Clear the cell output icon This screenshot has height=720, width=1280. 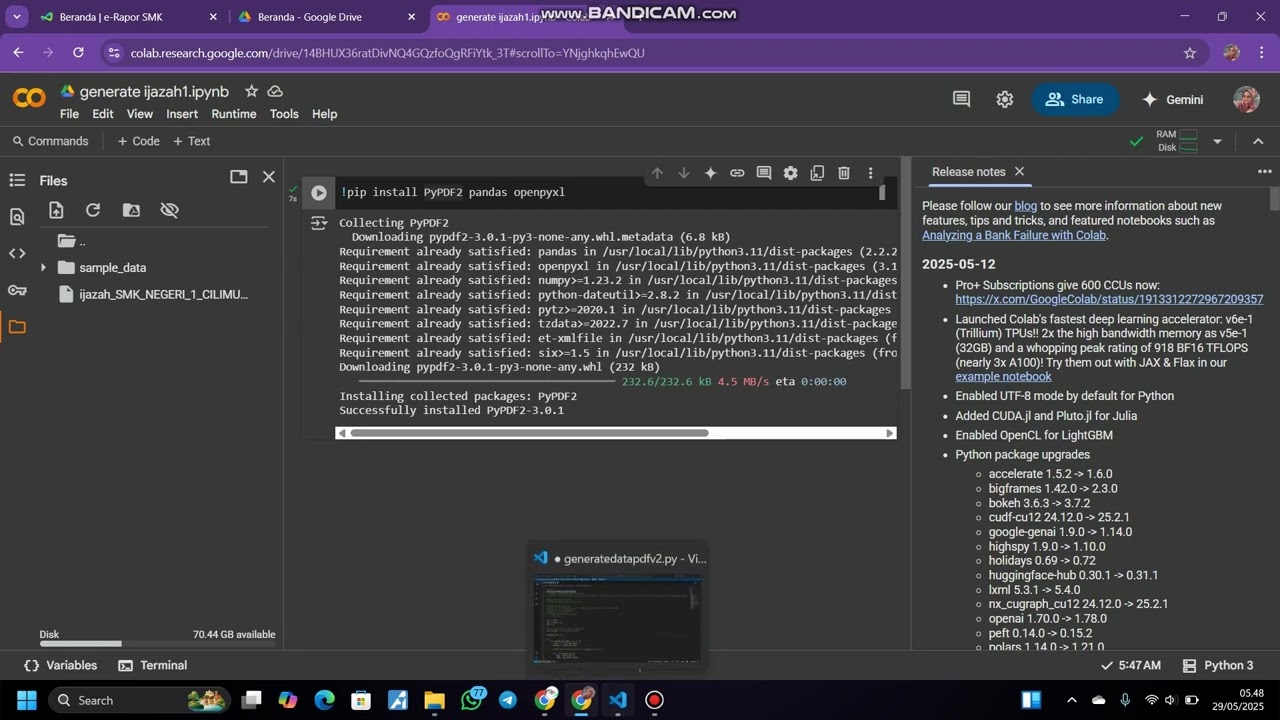point(319,224)
